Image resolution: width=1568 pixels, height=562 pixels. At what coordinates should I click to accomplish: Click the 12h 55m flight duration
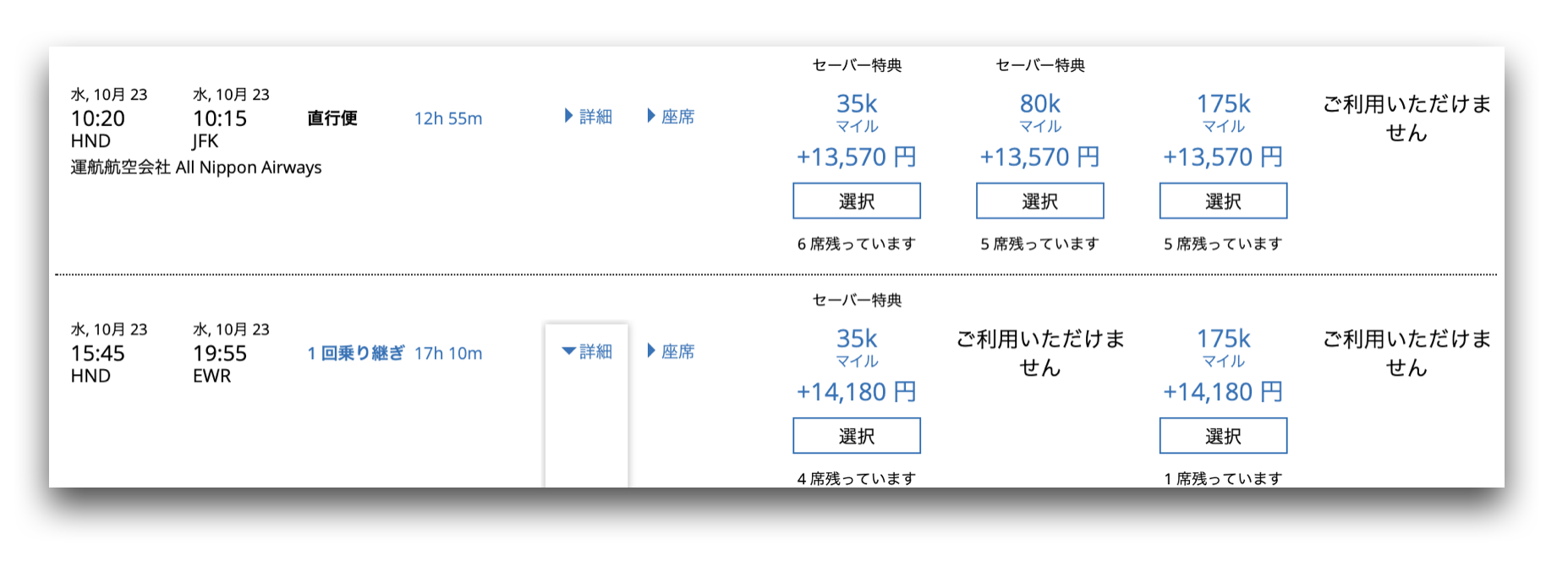tap(448, 118)
